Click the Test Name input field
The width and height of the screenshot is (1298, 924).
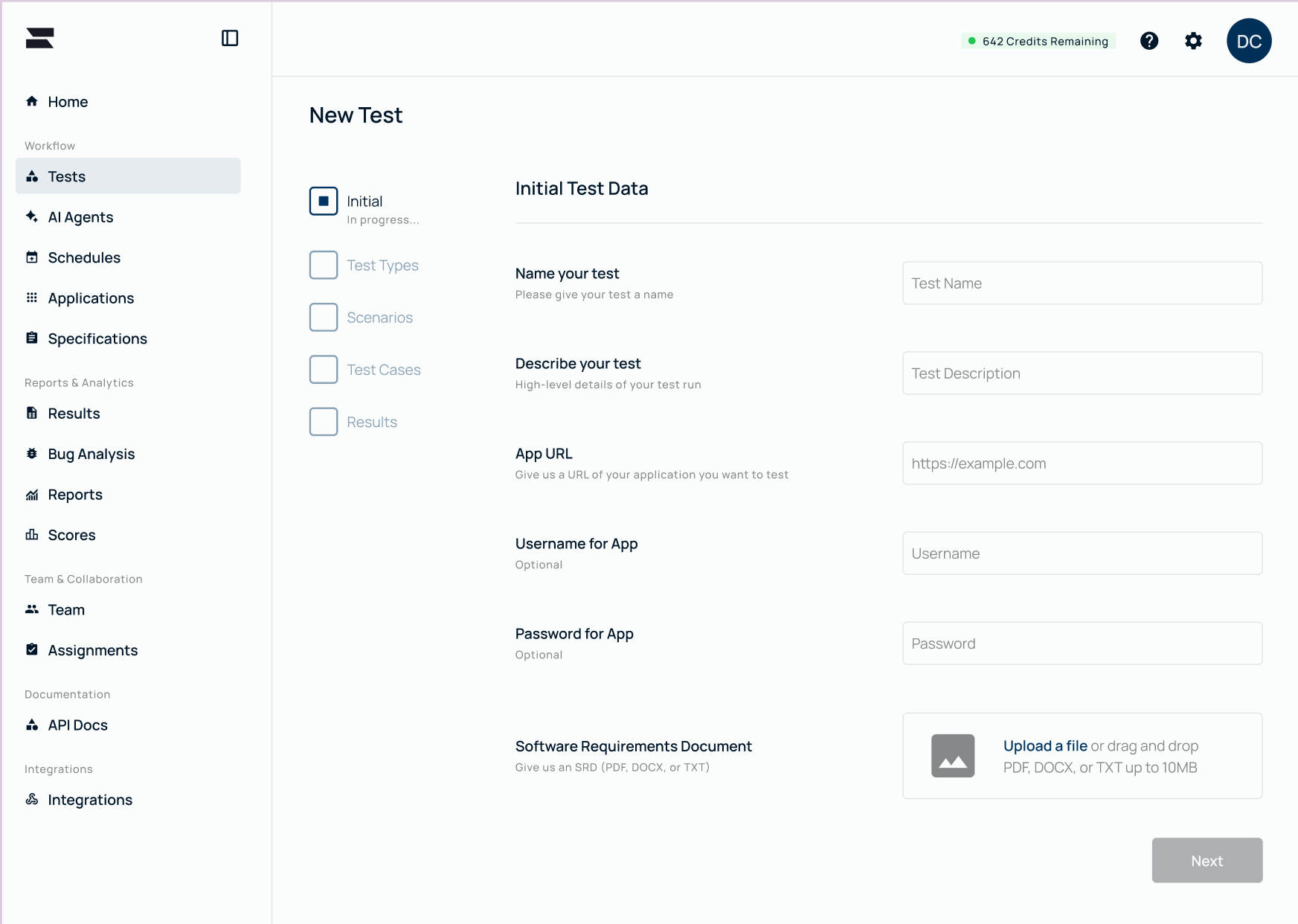point(1082,283)
